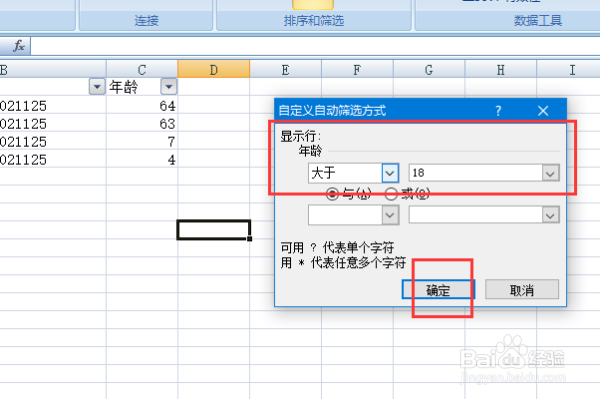Click the 确定 button
The height and width of the screenshot is (399, 600).
438,290
